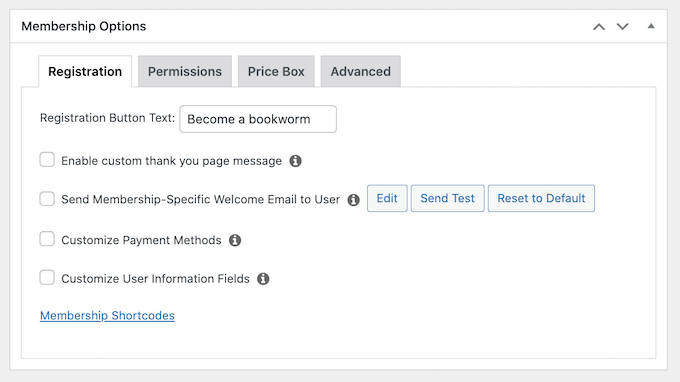
Task: Click the Send Test button
Action: point(448,198)
